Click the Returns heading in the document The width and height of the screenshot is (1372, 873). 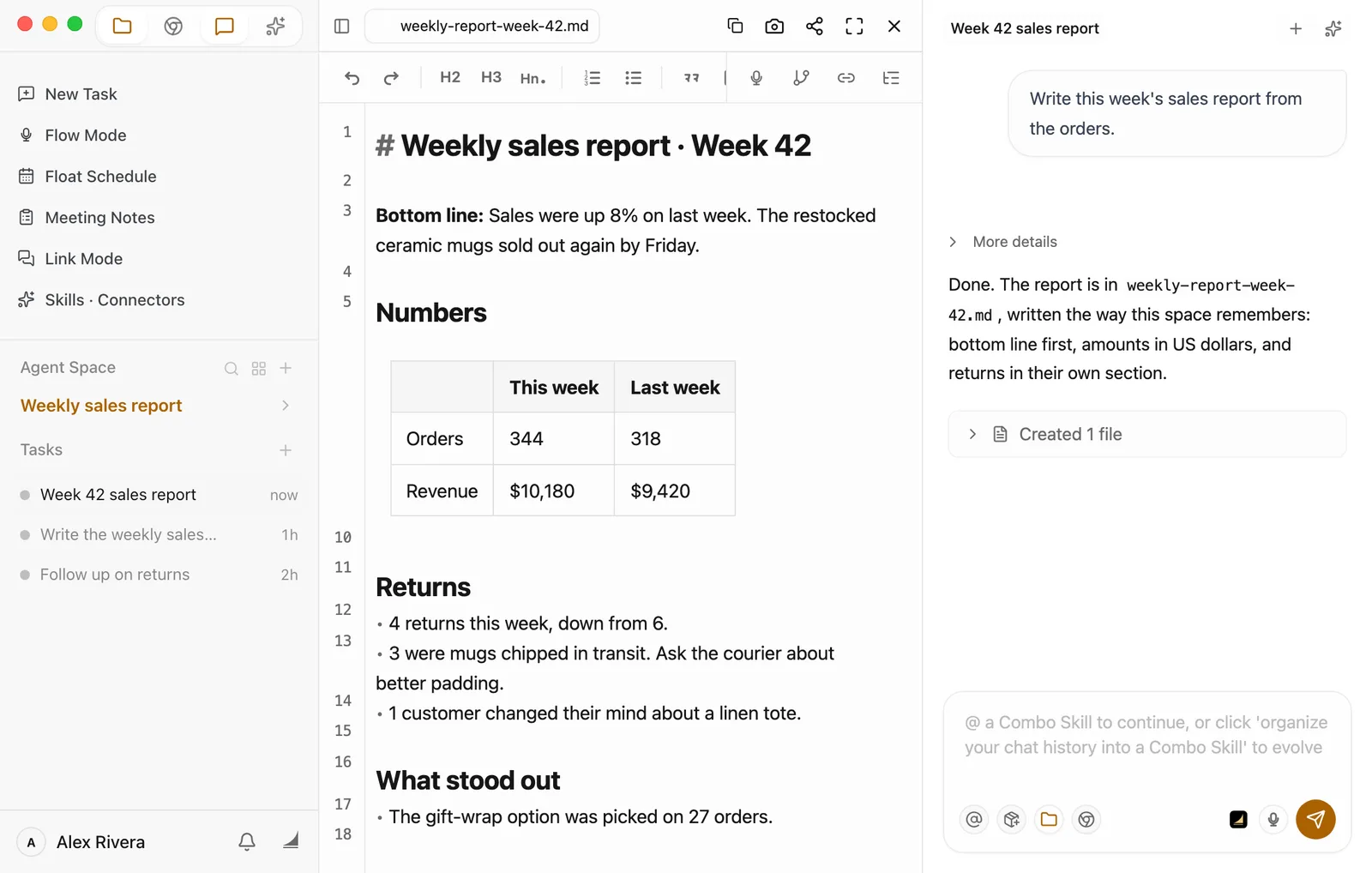pos(424,587)
